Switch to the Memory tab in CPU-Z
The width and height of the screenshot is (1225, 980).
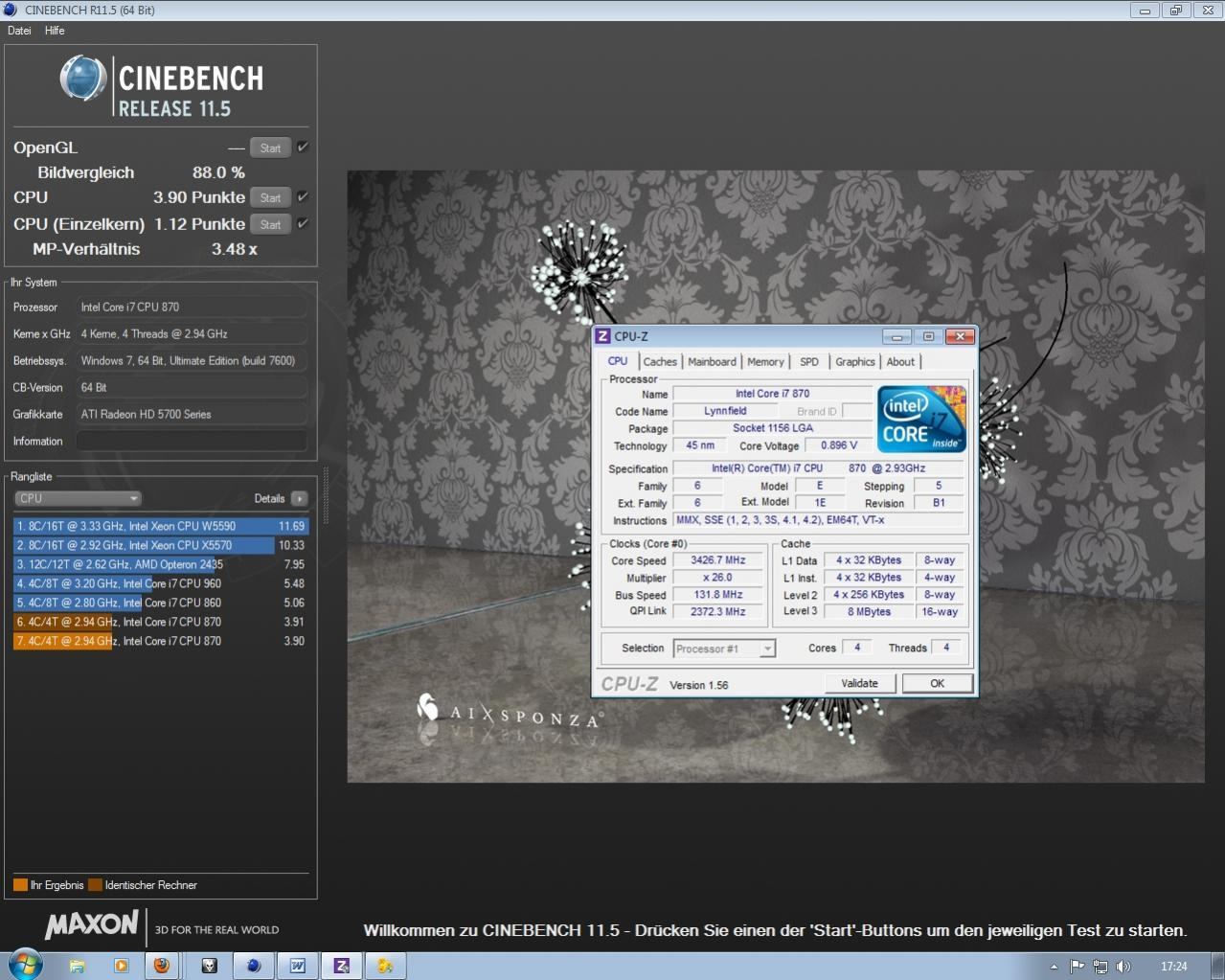coord(765,362)
